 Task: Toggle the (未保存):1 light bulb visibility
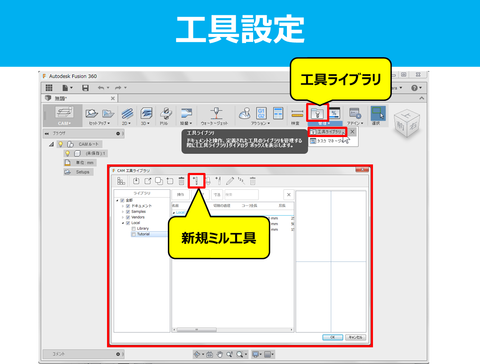67,153
